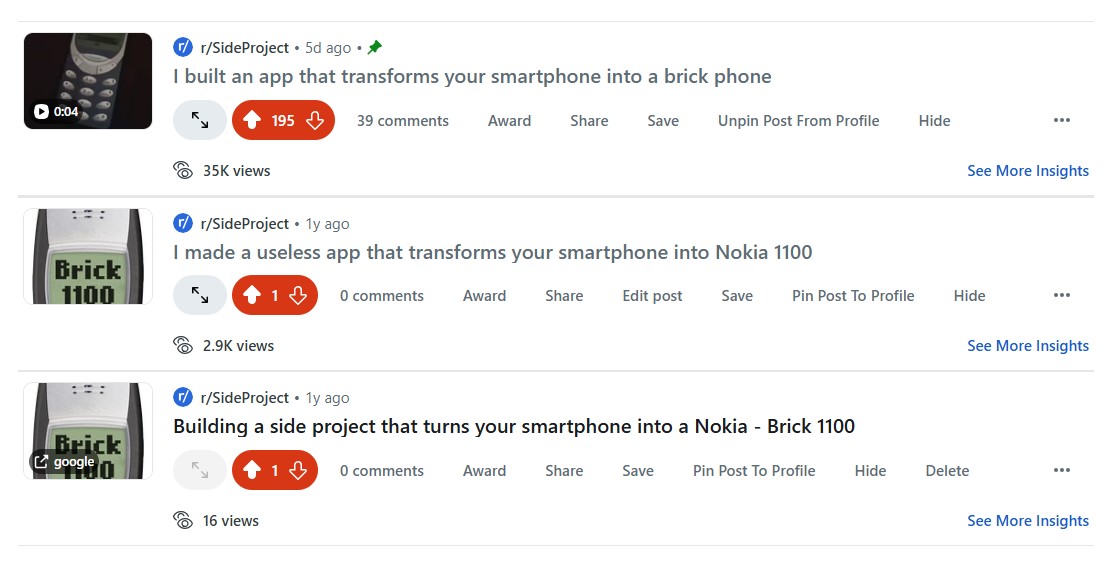This screenshot has height=565, width=1111.
Task: Expand the brick phone video post preview
Action: tap(200, 121)
